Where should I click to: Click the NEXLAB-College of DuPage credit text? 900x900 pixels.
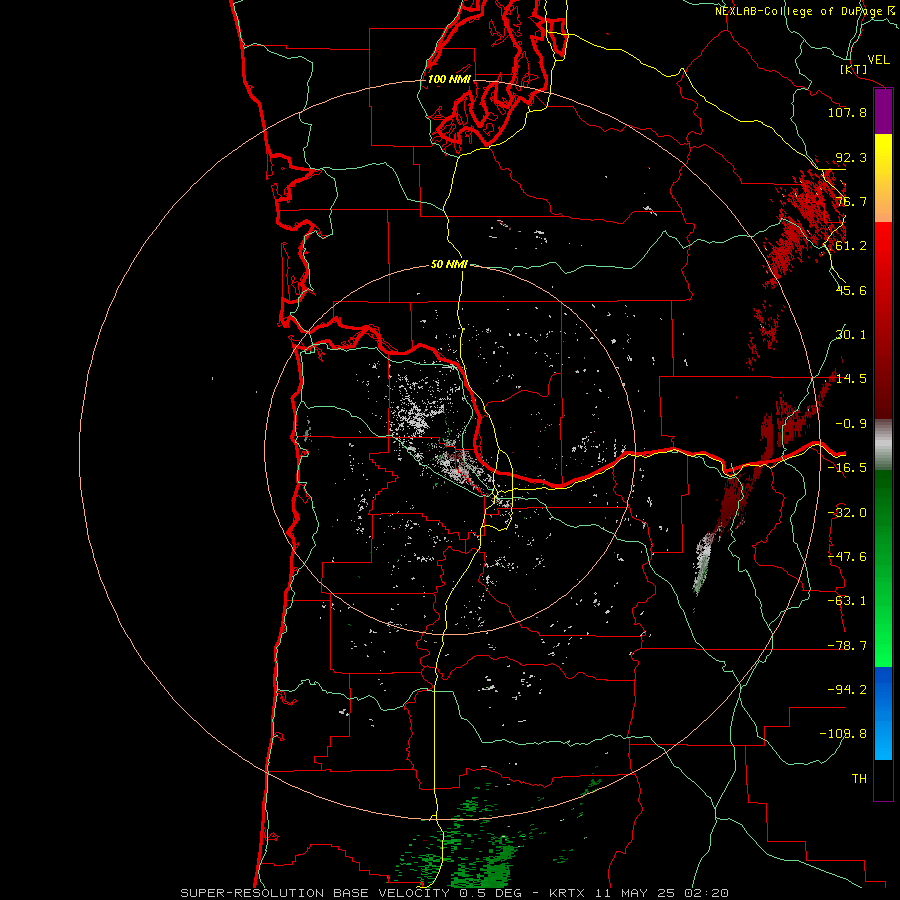pyautogui.click(x=807, y=11)
